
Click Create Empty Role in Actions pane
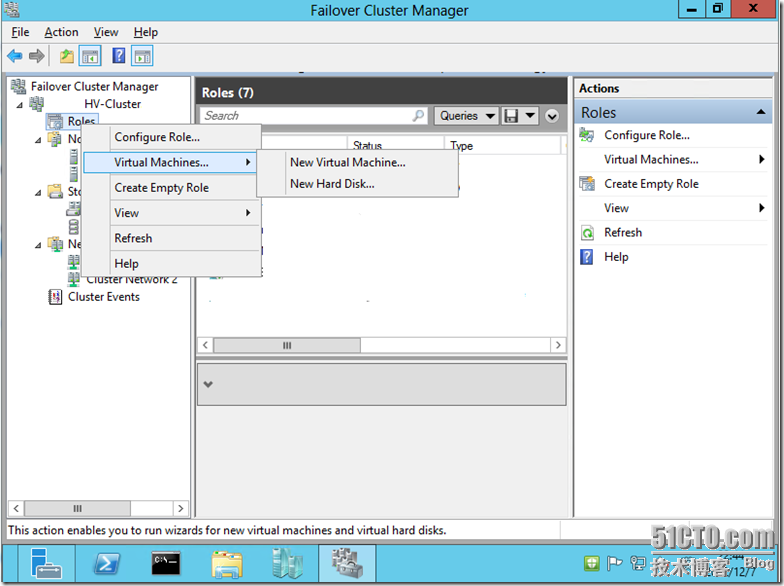tap(651, 184)
